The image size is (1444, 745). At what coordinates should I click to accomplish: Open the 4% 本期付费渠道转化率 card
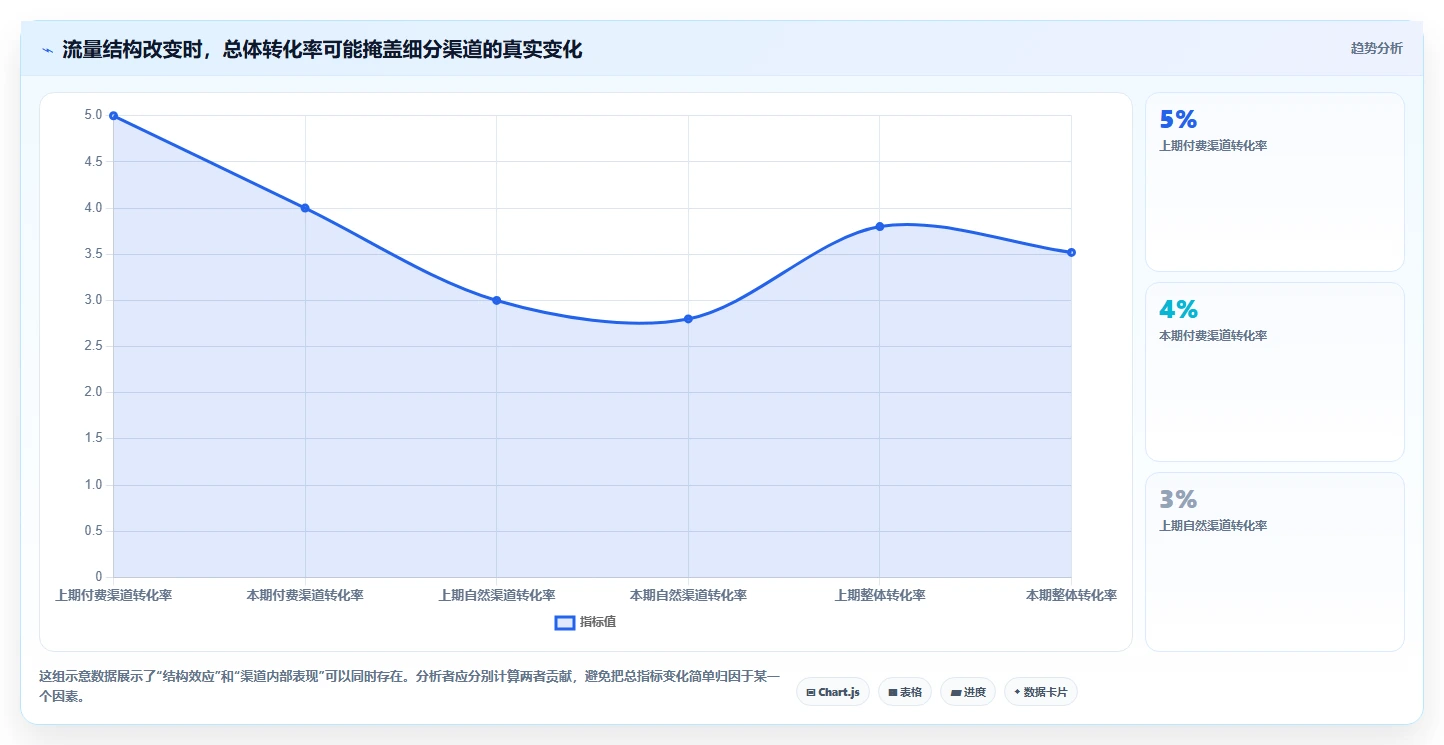tap(1275, 372)
